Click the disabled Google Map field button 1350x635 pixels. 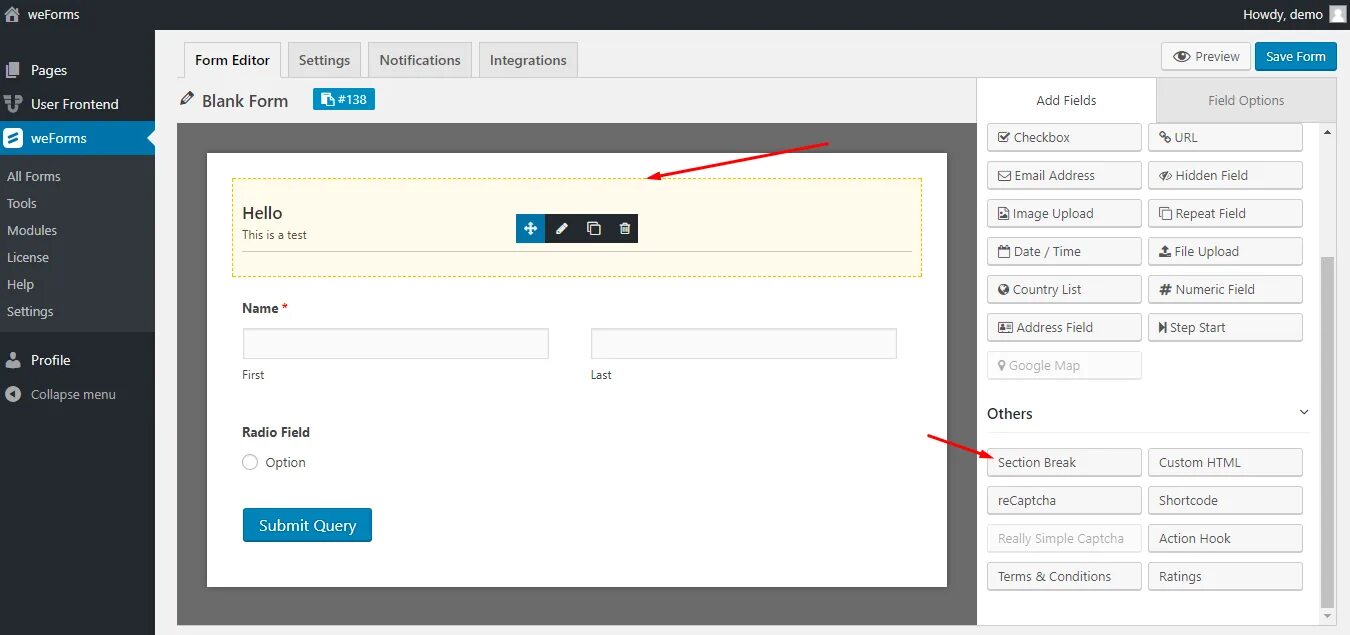click(x=1064, y=365)
